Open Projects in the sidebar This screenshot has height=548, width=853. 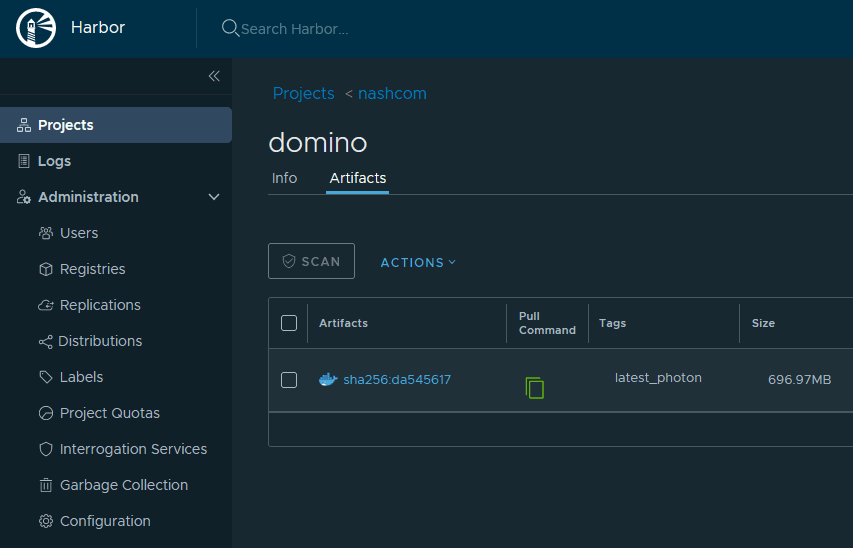[116, 125]
